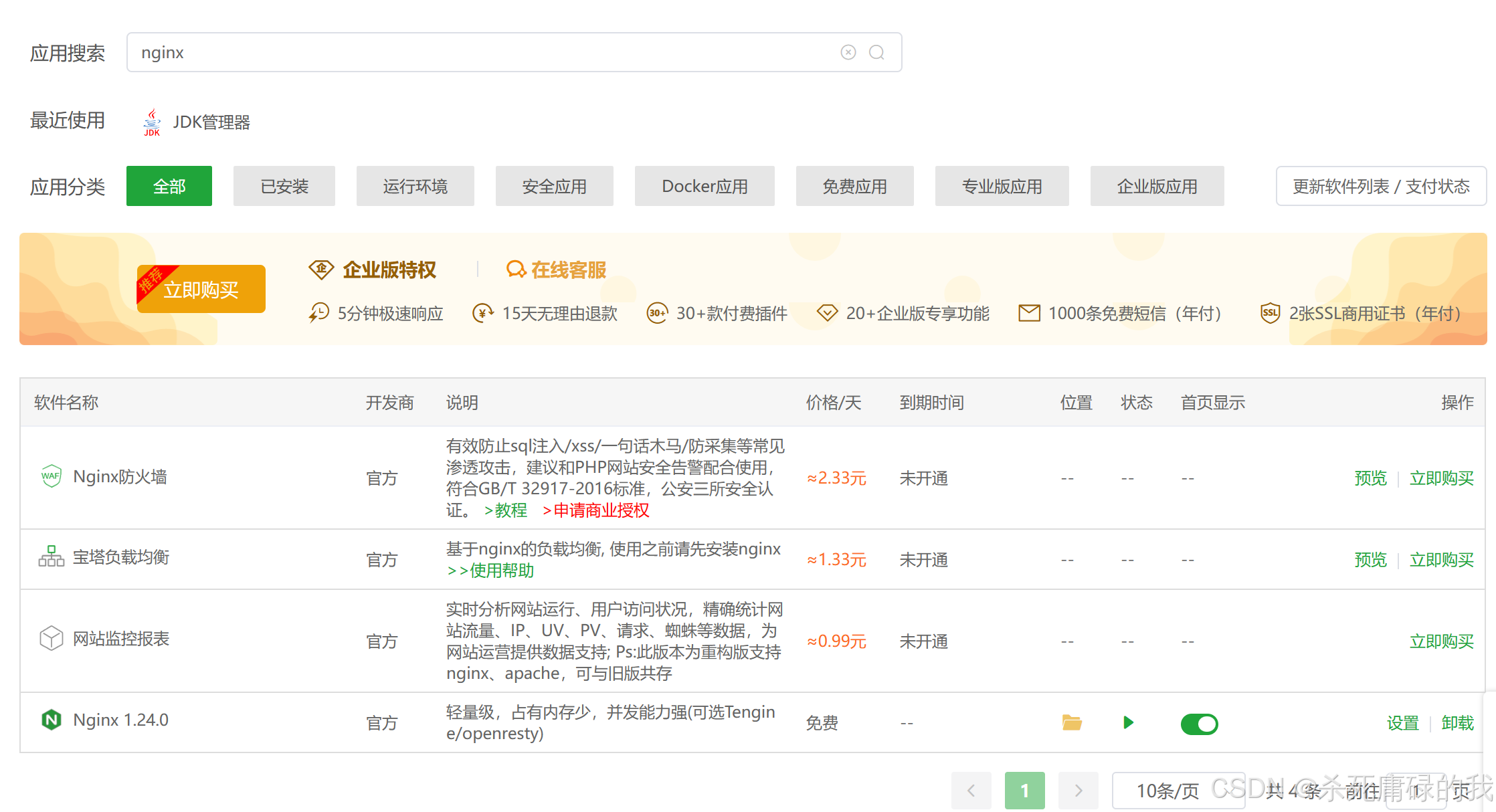1496x812 pixels.
Task: Click the SSL certificate shield icon
Action: click(1270, 312)
